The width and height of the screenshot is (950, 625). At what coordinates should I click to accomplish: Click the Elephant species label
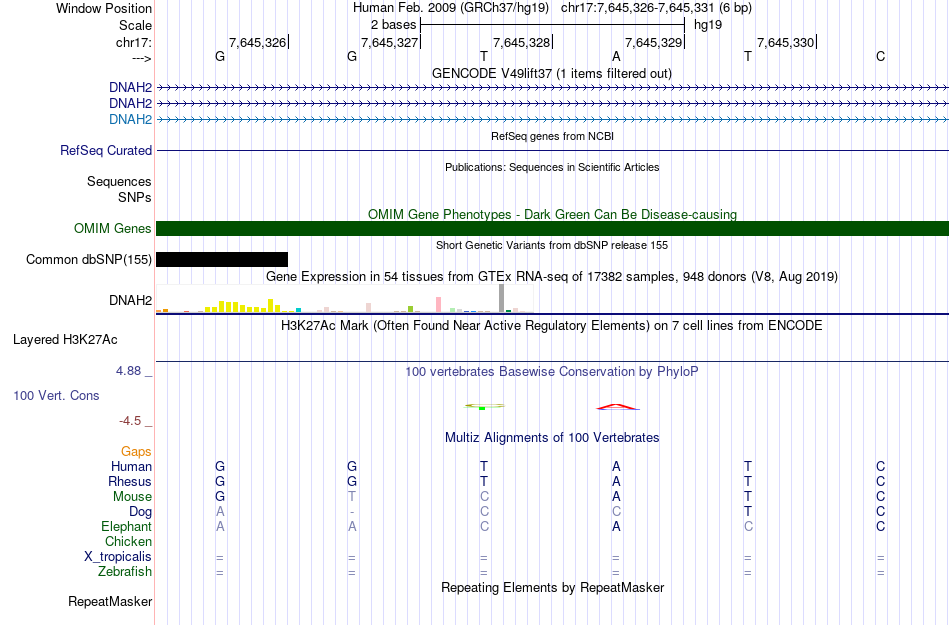pyautogui.click(x=126, y=527)
